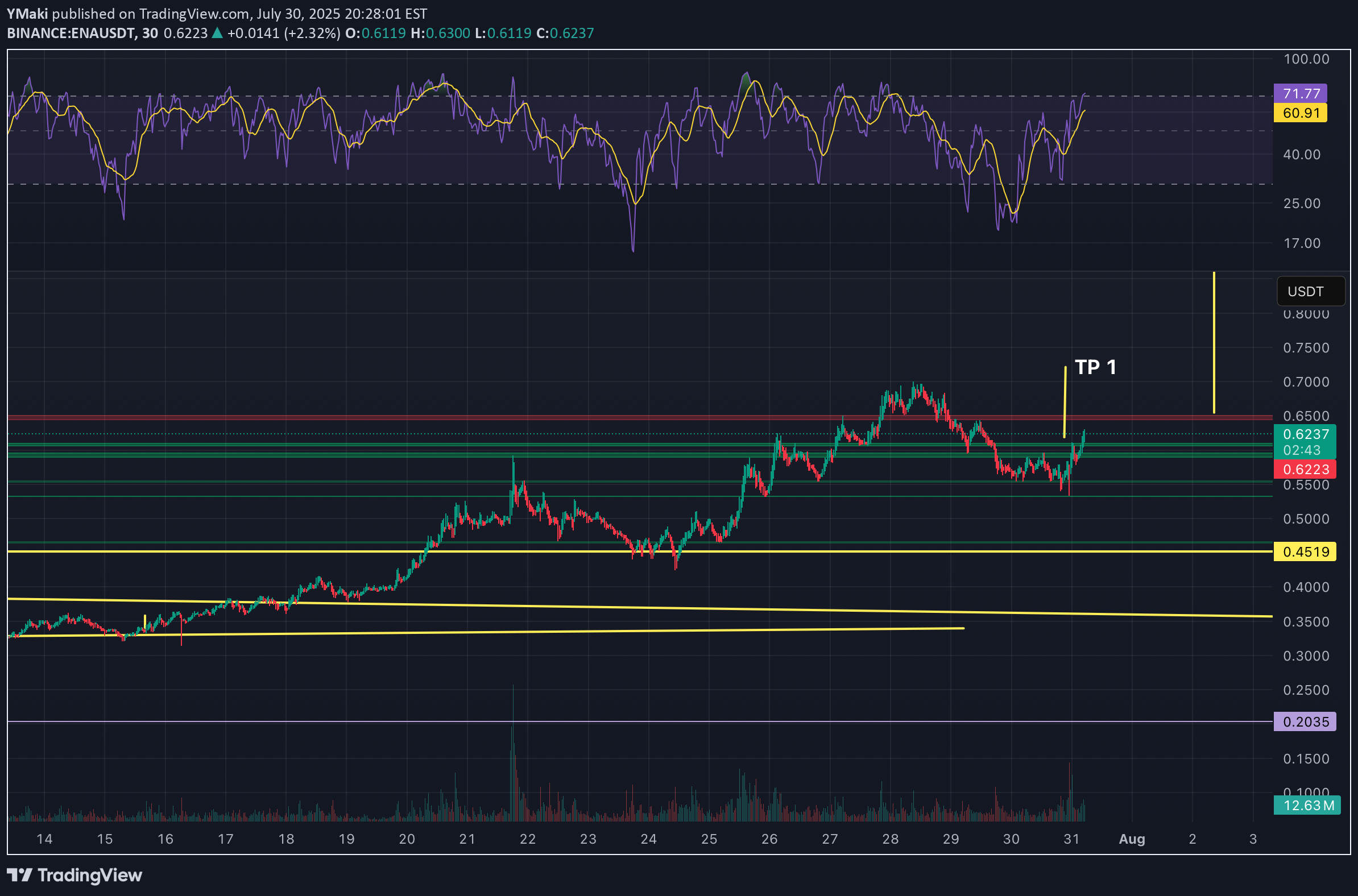Click the green up-triangle change indicator
Viewport: 1358px width, 896px height.
(217, 33)
